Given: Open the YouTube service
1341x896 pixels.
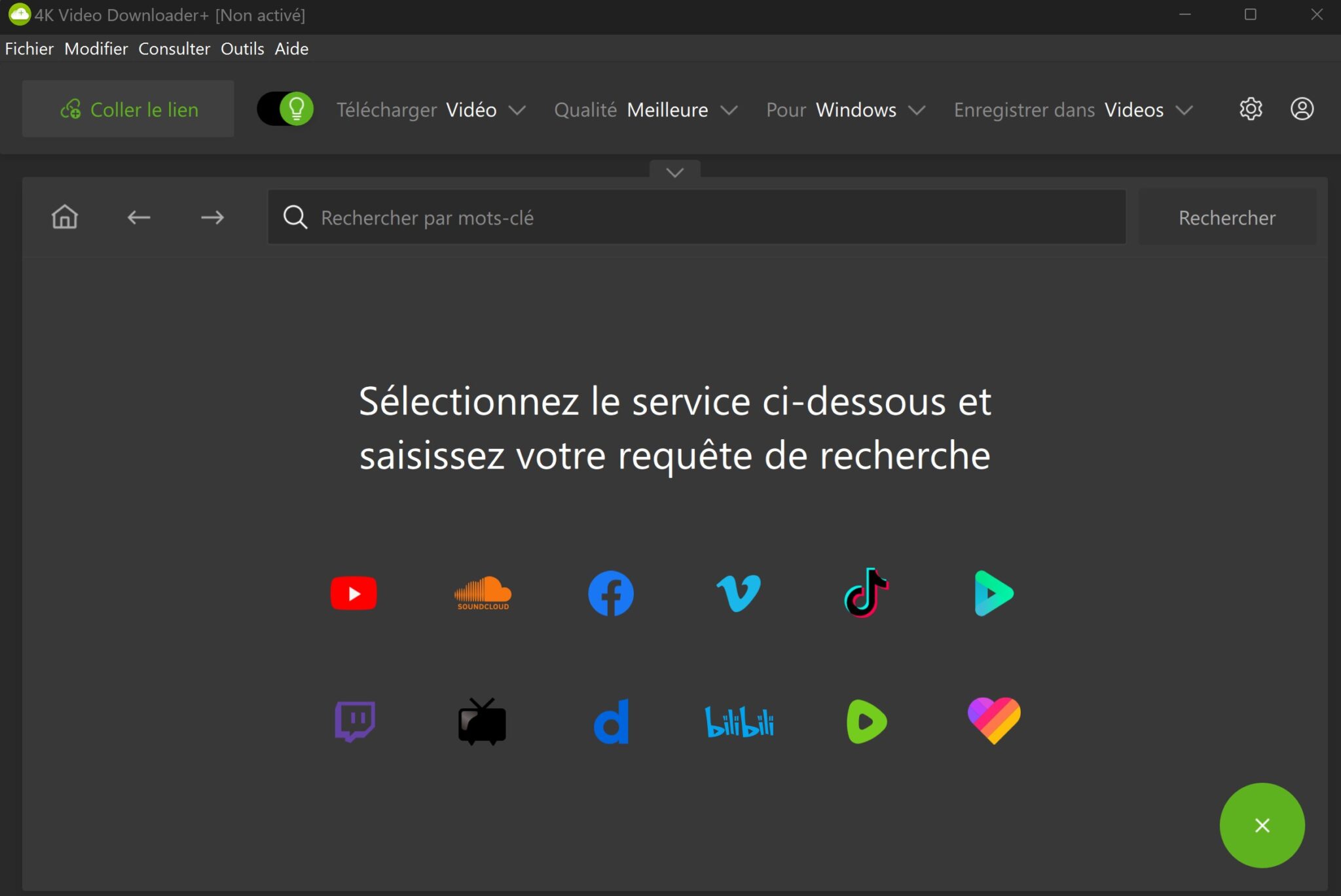Looking at the screenshot, I should click(354, 593).
